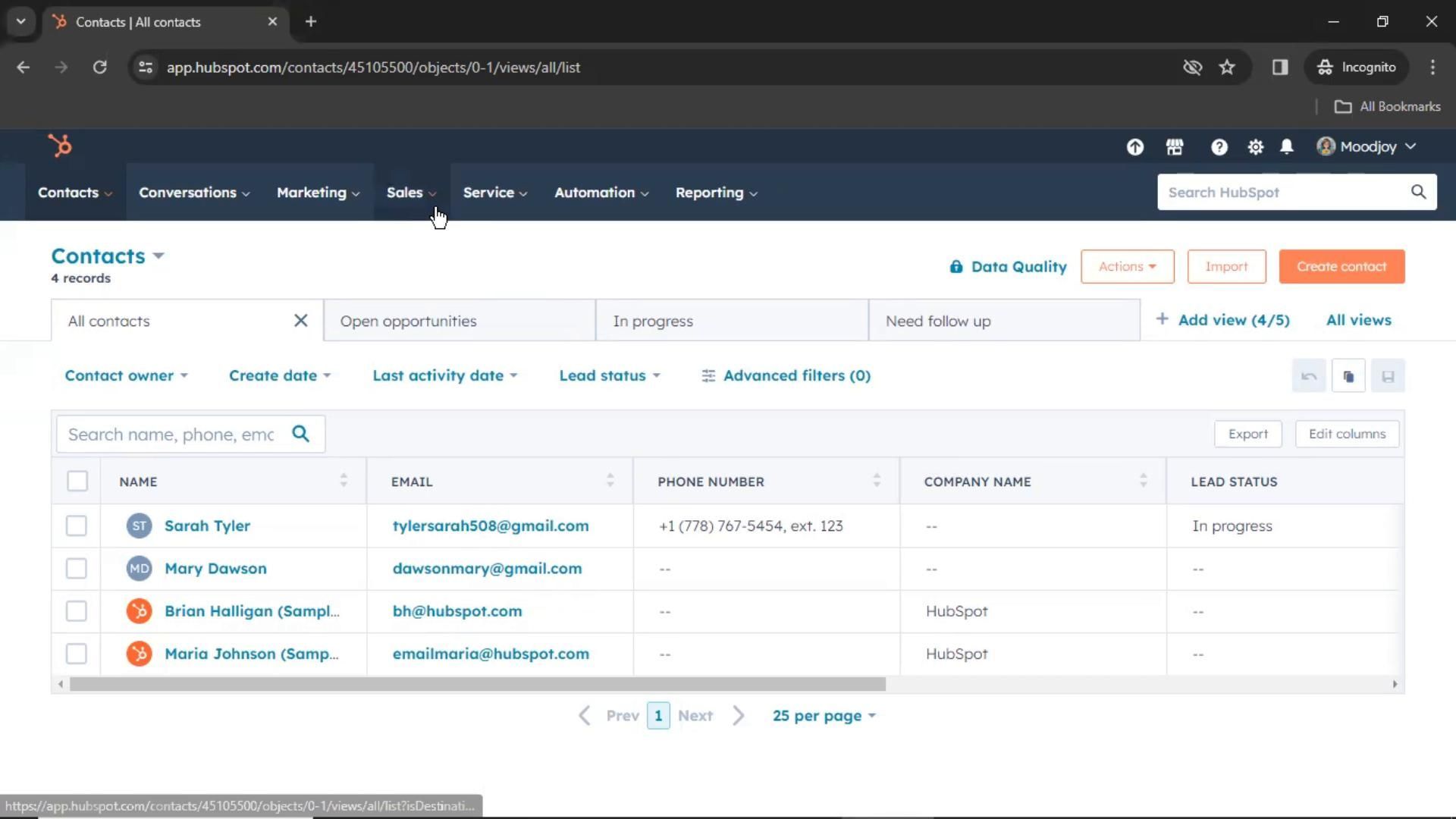
Task: Open the Sales navigation menu
Action: coord(411,193)
